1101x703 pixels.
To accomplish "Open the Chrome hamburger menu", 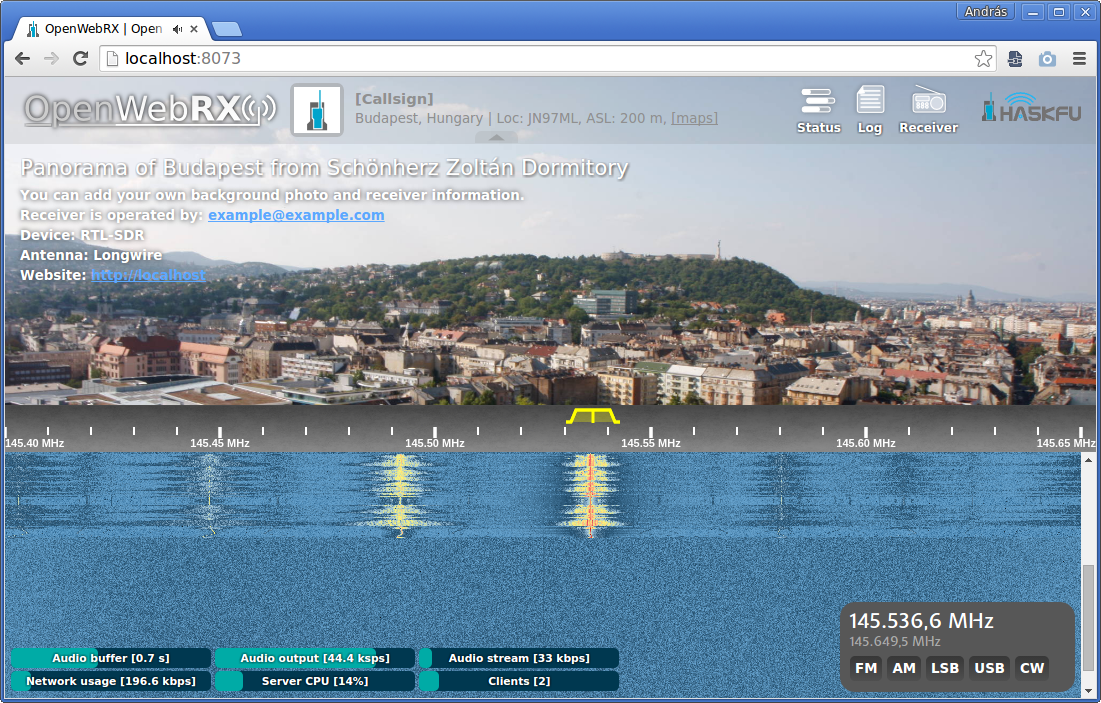I will pos(1080,59).
